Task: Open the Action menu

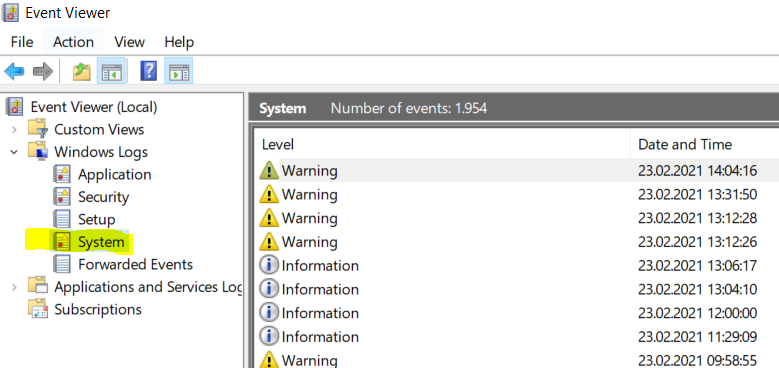Action: [x=73, y=42]
